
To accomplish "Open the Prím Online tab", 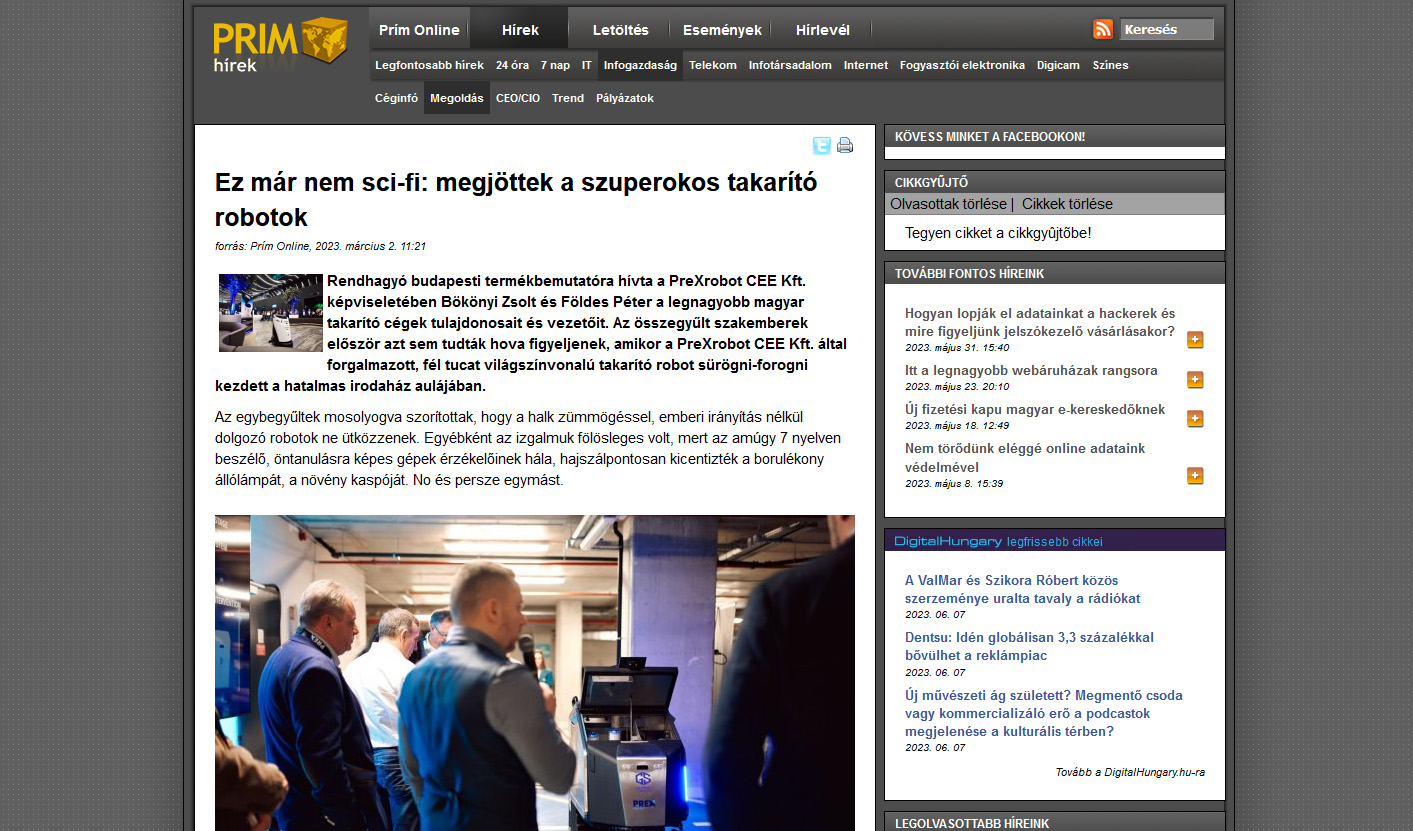I will (419, 30).
